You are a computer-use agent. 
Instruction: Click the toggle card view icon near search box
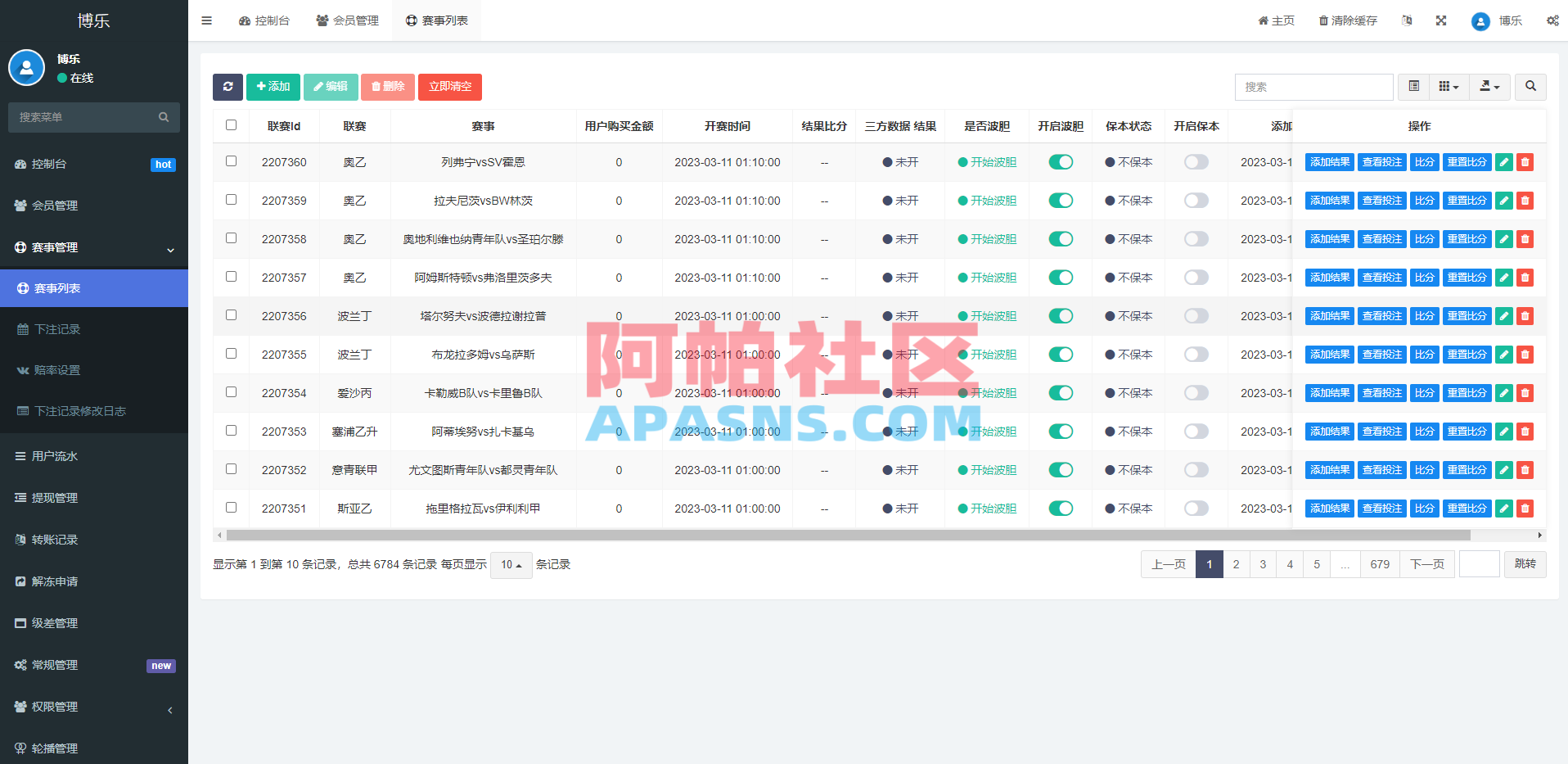click(x=1413, y=86)
